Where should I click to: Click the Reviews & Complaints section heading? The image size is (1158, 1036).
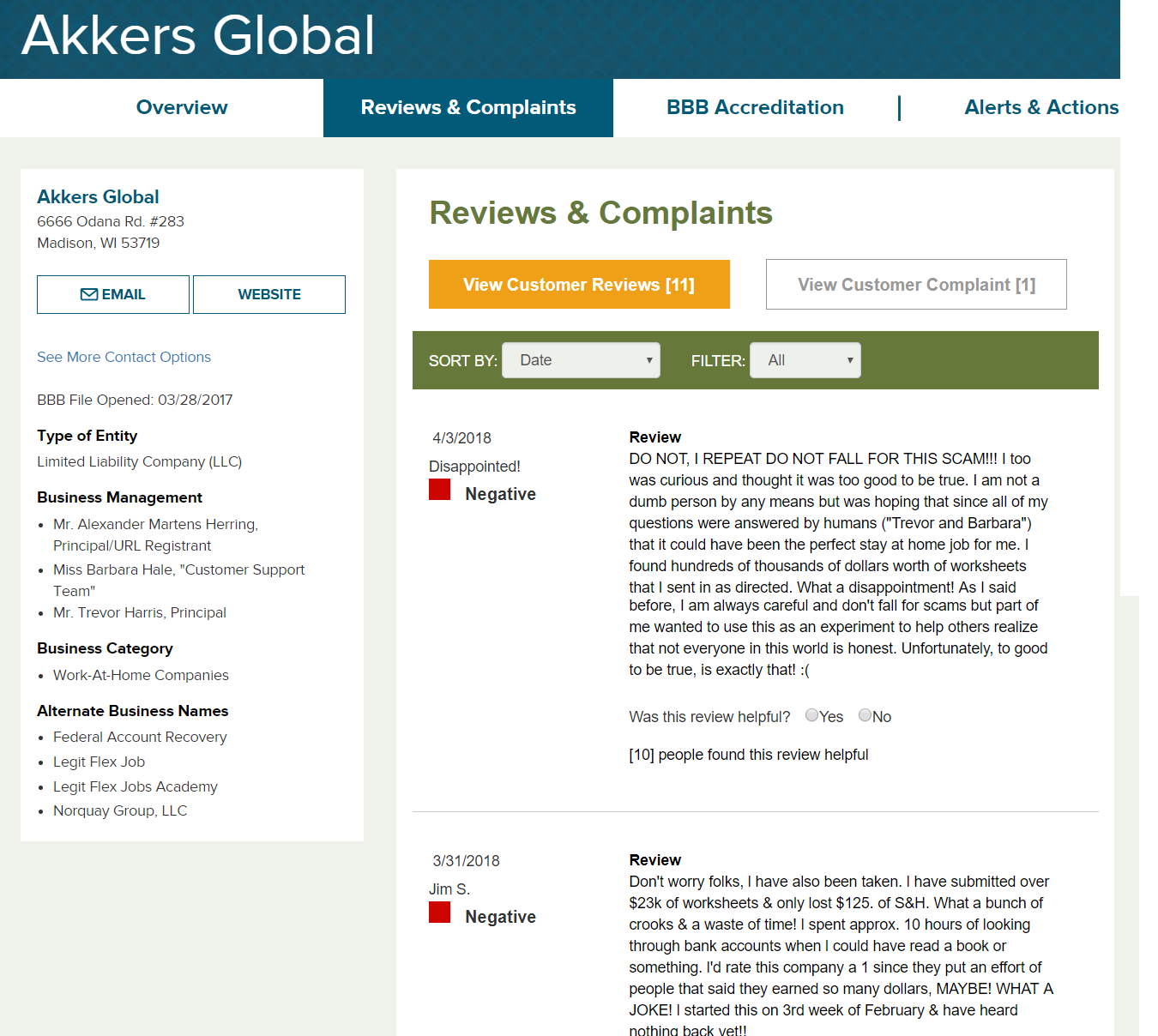click(x=600, y=213)
